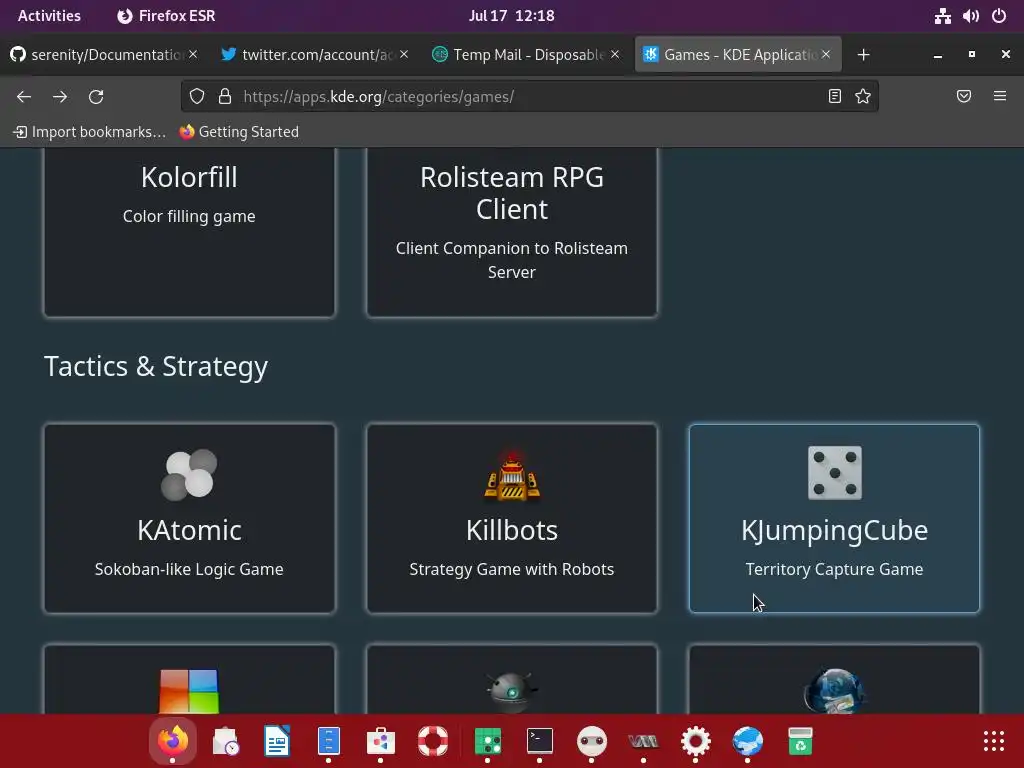Viewport: 1024px width, 768px height.
Task: Open the KAtomic game card
Action: coord(189,519)
